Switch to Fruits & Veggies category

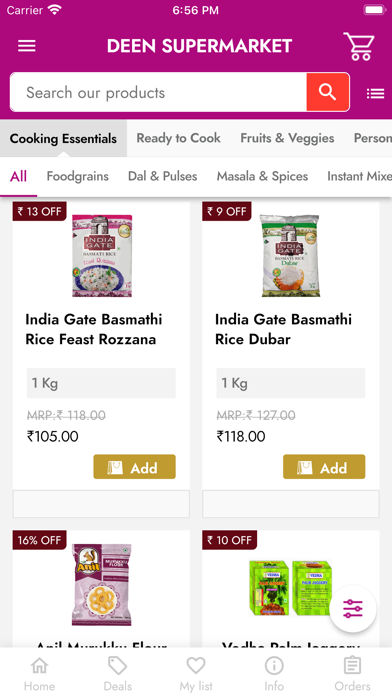287,138
